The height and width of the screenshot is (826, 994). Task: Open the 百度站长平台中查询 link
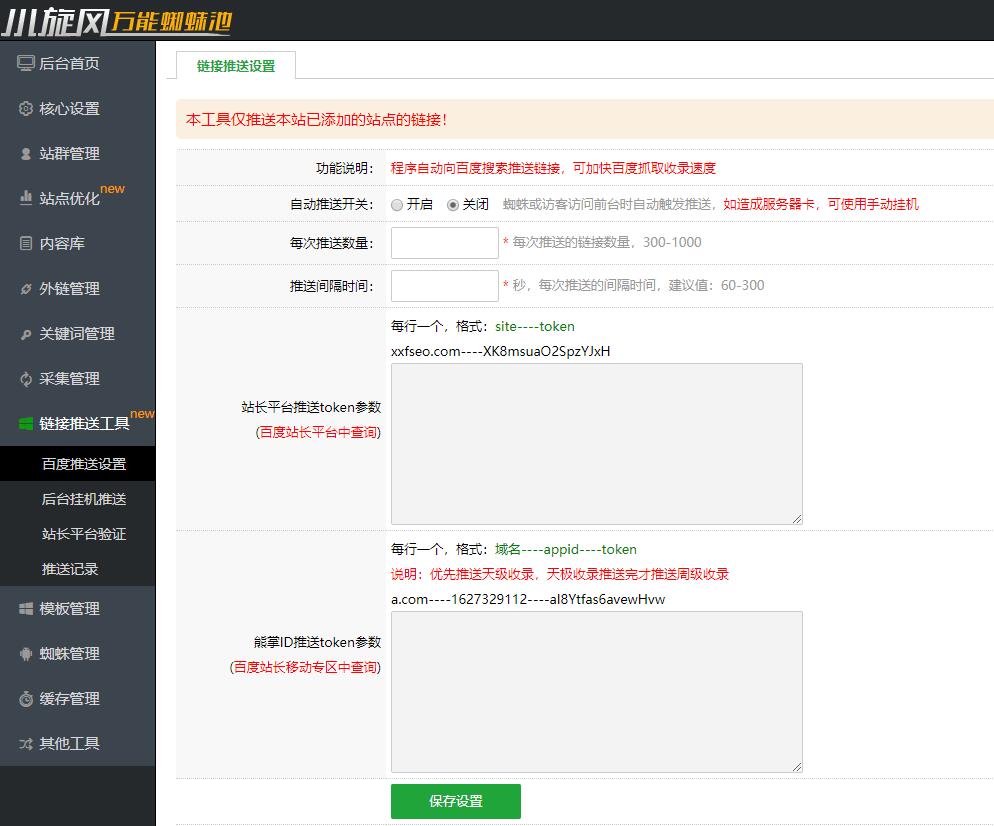click(318, 432)
